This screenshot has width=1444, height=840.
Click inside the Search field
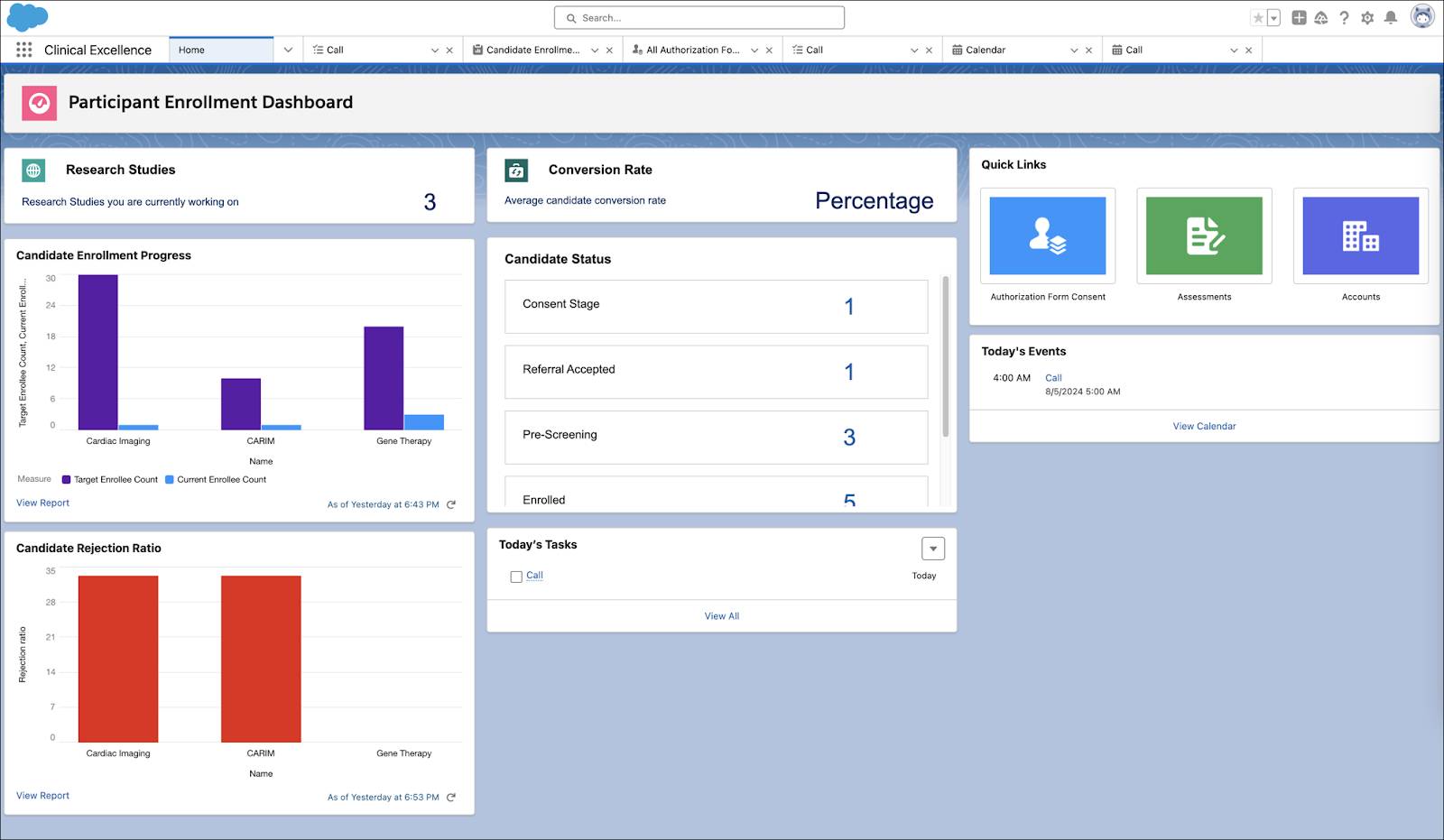(x=699, y=17)
